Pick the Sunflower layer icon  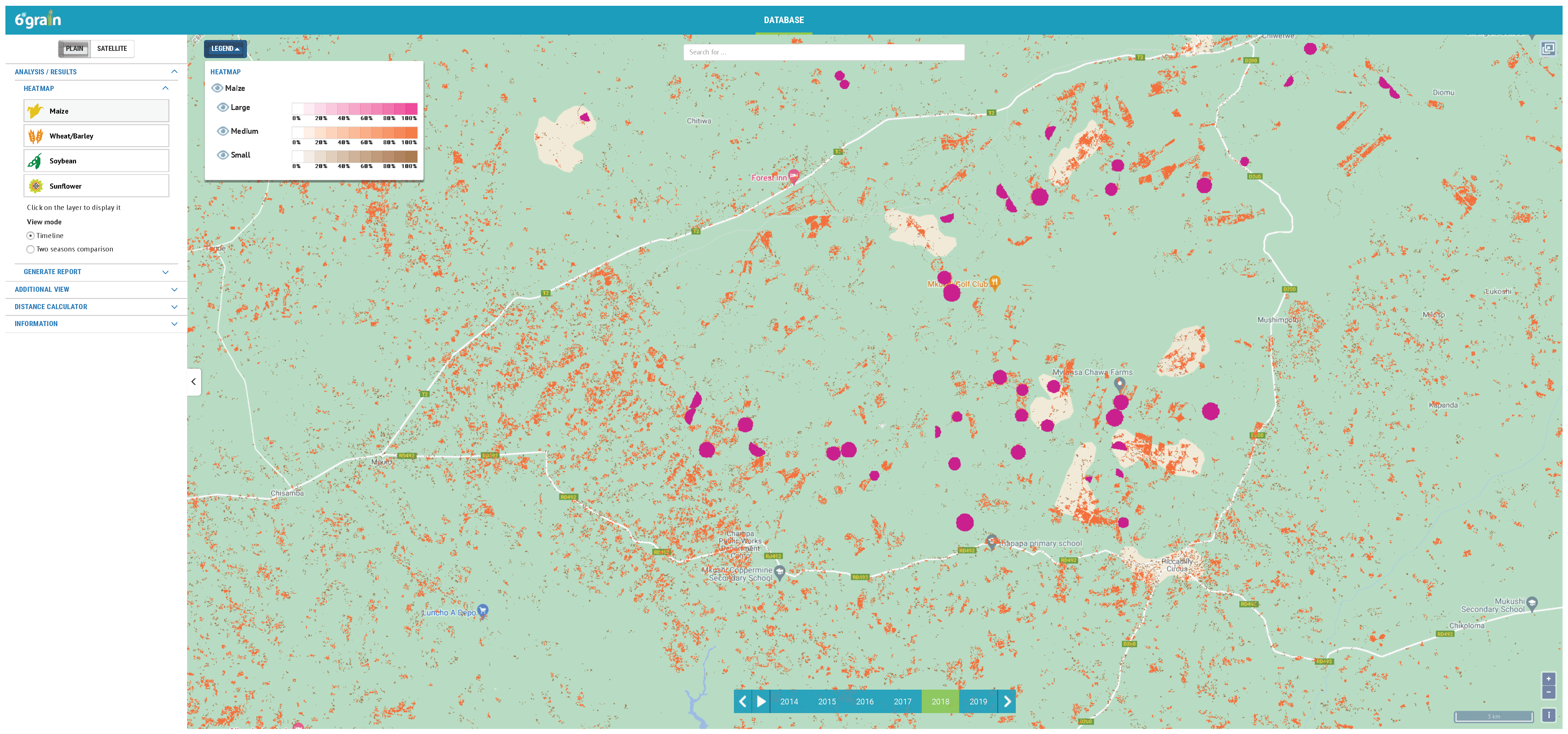[x=35, y=186]
